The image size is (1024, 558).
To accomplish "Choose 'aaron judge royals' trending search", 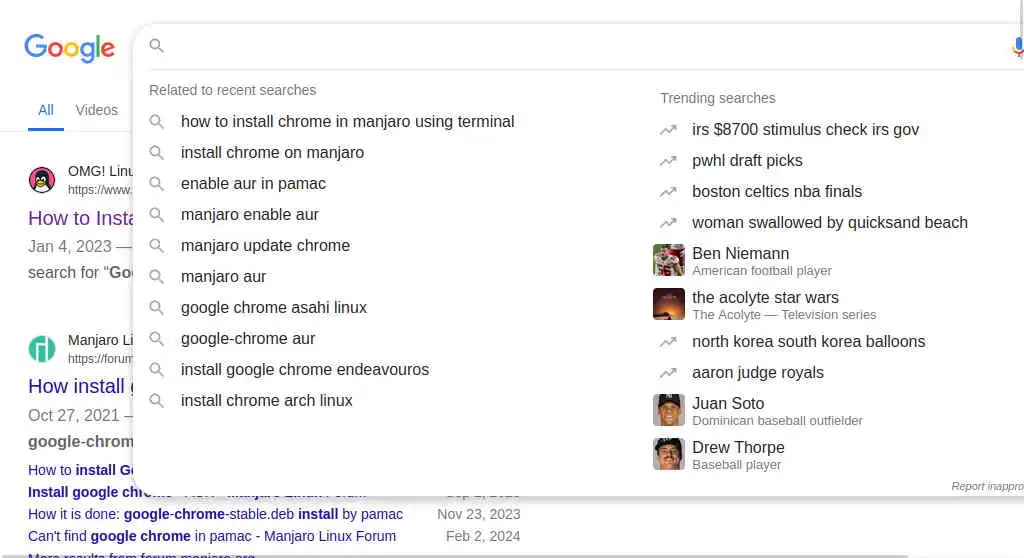I will (x=757, y=373).
